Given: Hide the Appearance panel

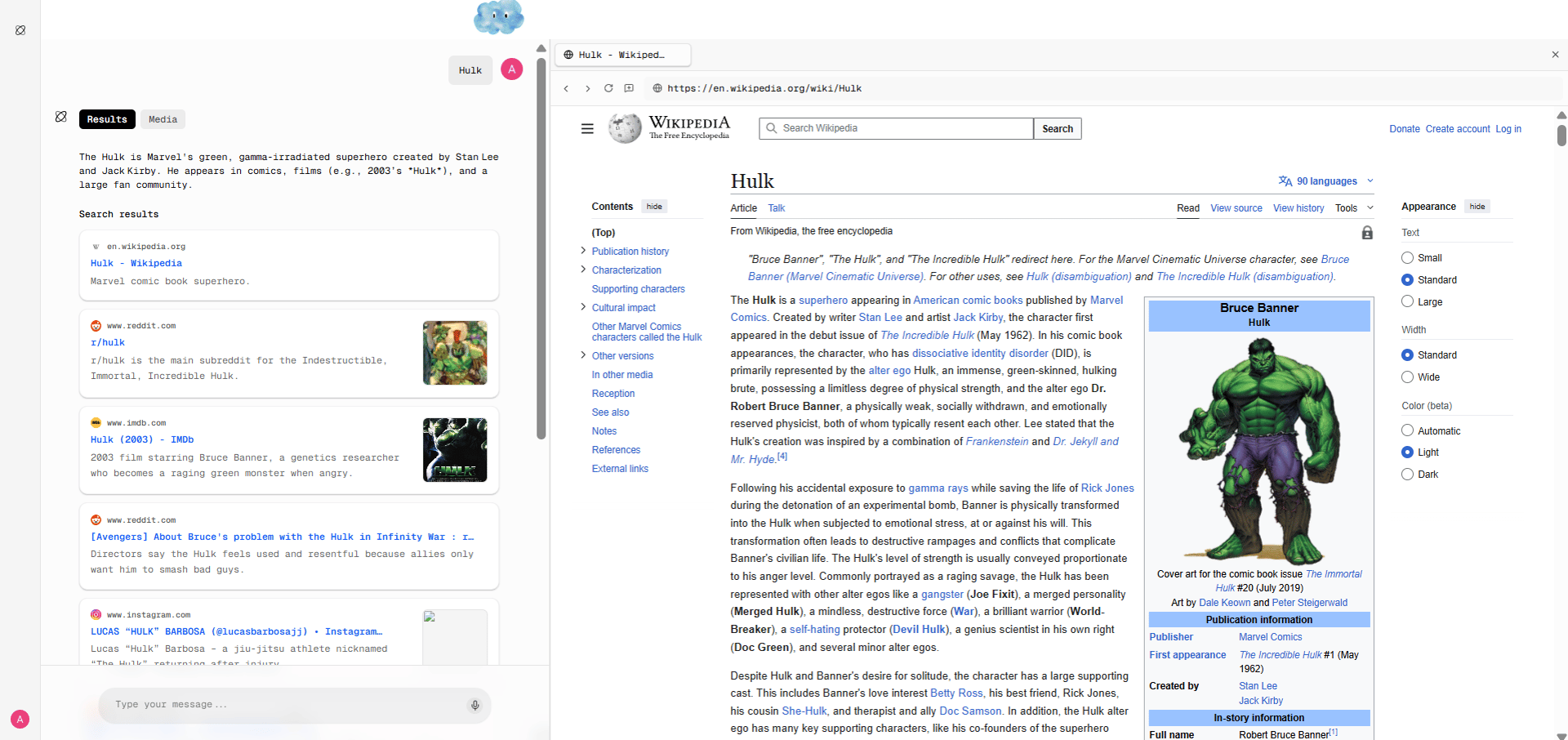Looking at the screenshot, I should click(x=1477, y=207).
